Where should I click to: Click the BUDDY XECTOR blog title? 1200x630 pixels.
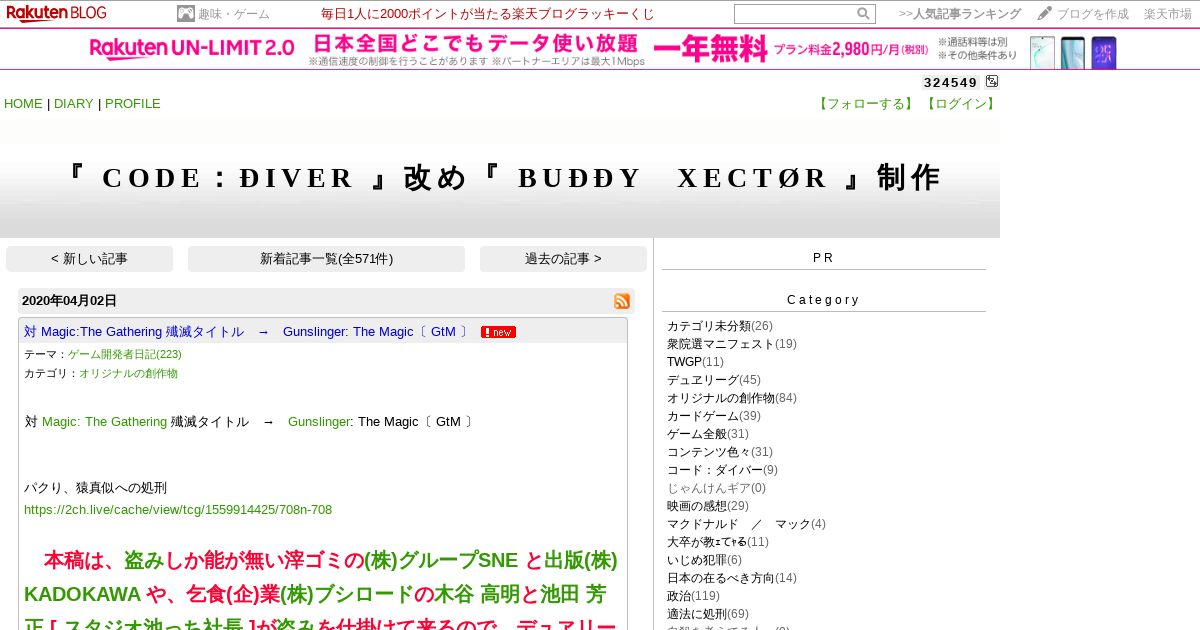[x=503, y=178]
